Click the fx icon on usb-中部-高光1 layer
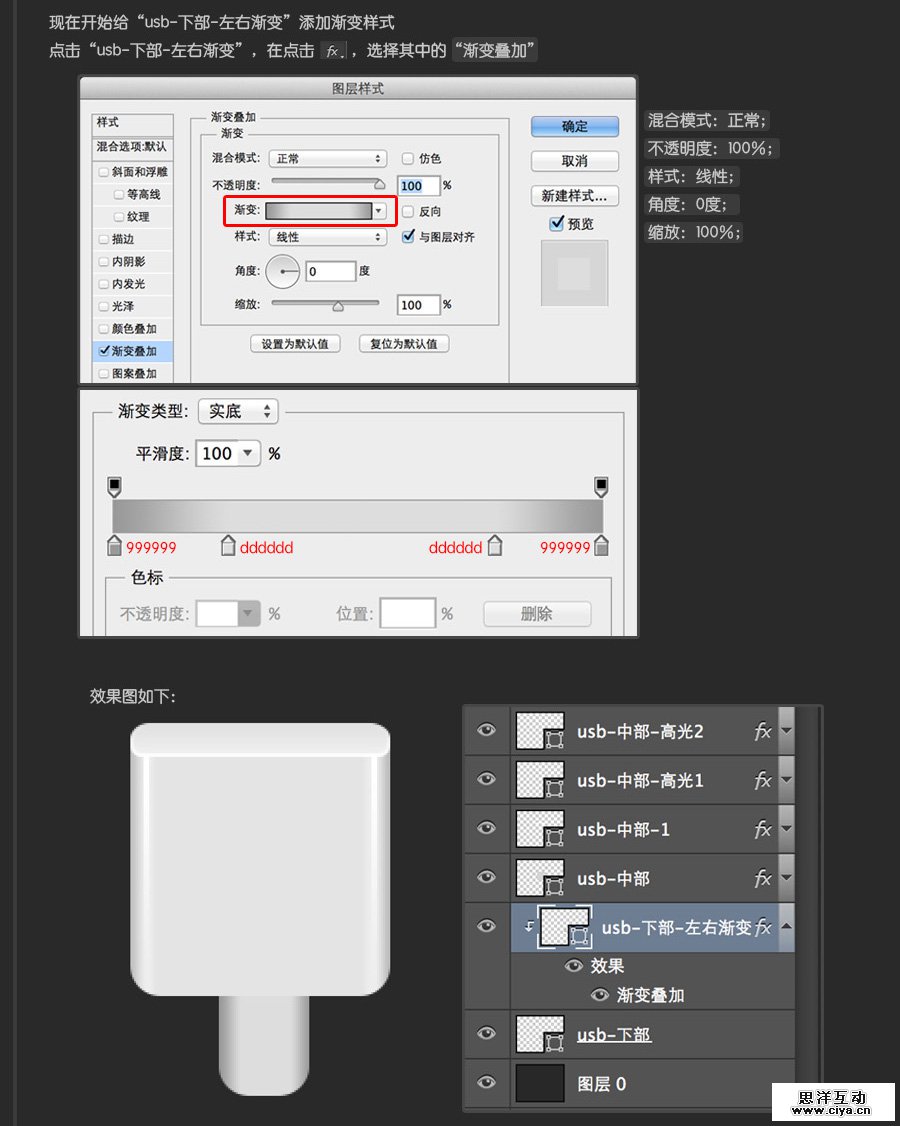This screenshot has width=900, height=1126. (765, 780)
